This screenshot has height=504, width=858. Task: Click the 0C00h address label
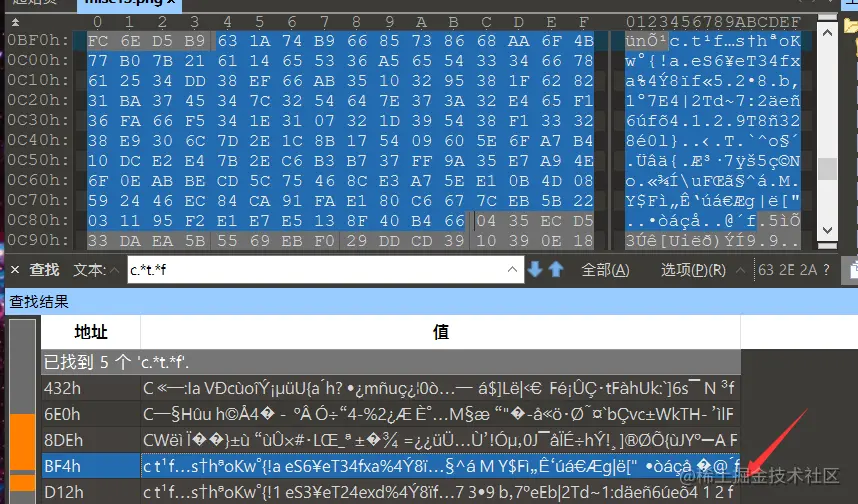tap(38, 60)
